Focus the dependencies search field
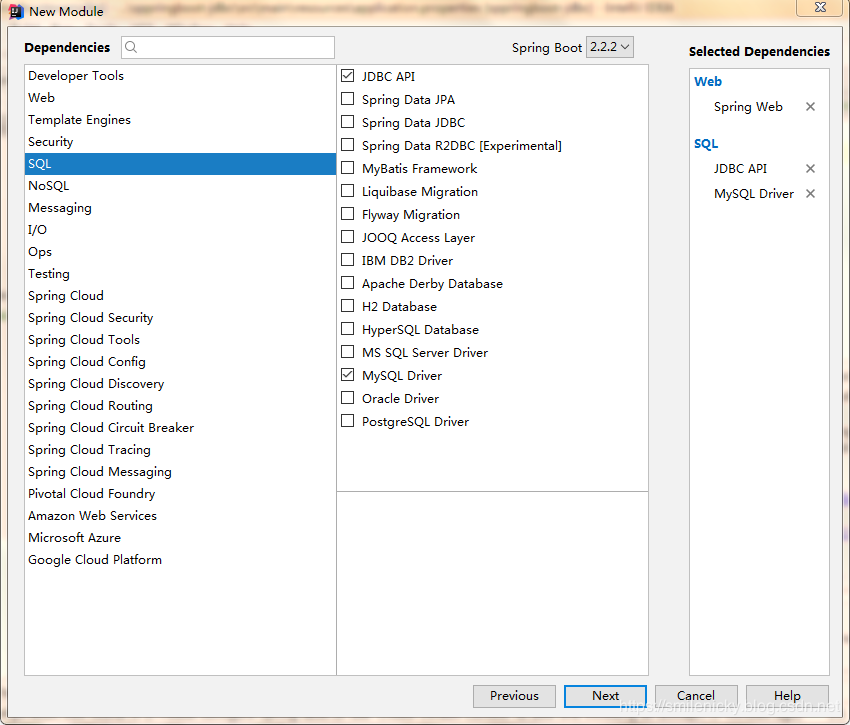Viewport: 850px width, 725px height. (x=228, y=47)
